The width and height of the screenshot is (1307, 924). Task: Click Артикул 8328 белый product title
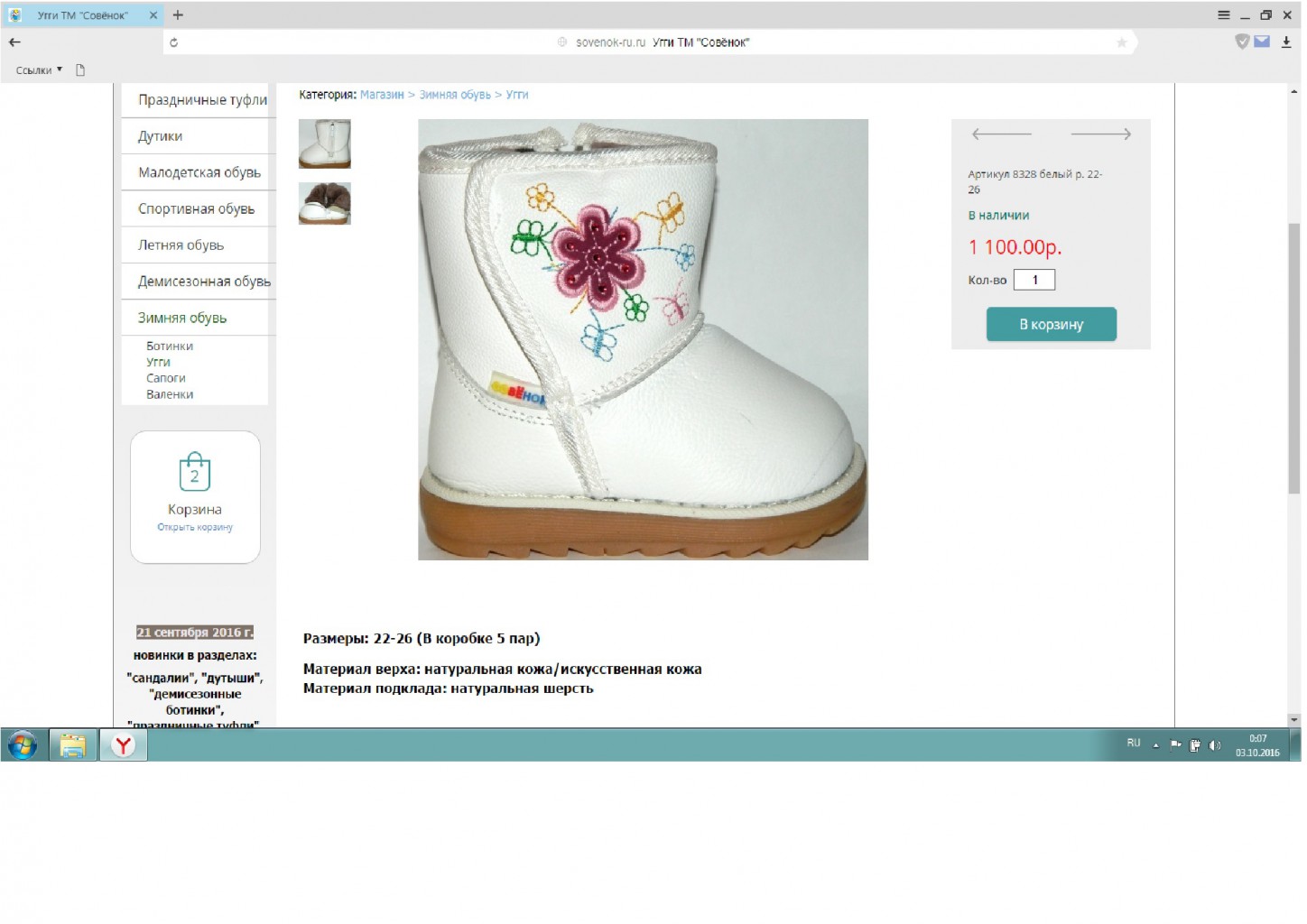click(x=1035, y=181)
